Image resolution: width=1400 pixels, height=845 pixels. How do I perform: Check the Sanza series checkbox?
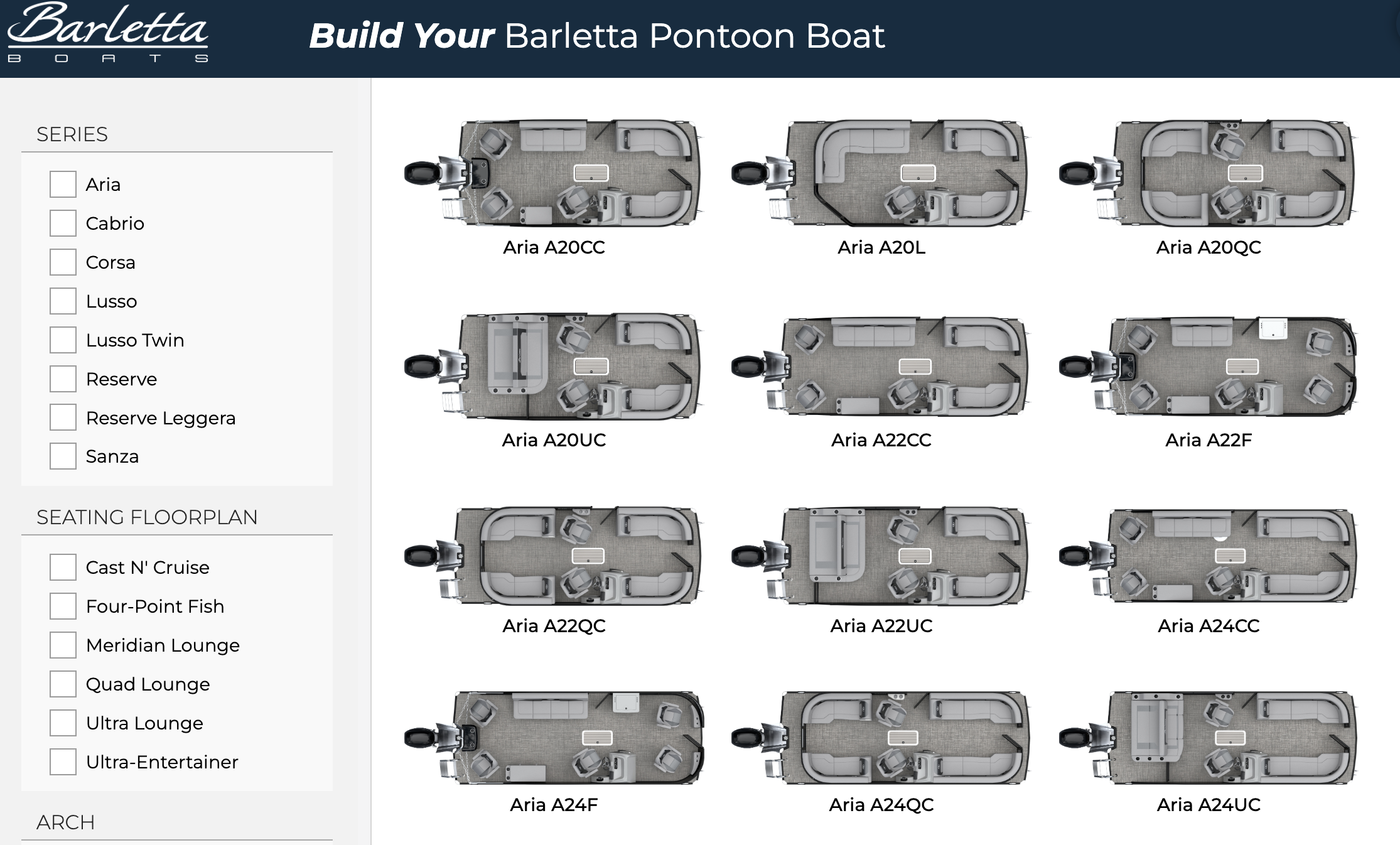tap(63, 456)
